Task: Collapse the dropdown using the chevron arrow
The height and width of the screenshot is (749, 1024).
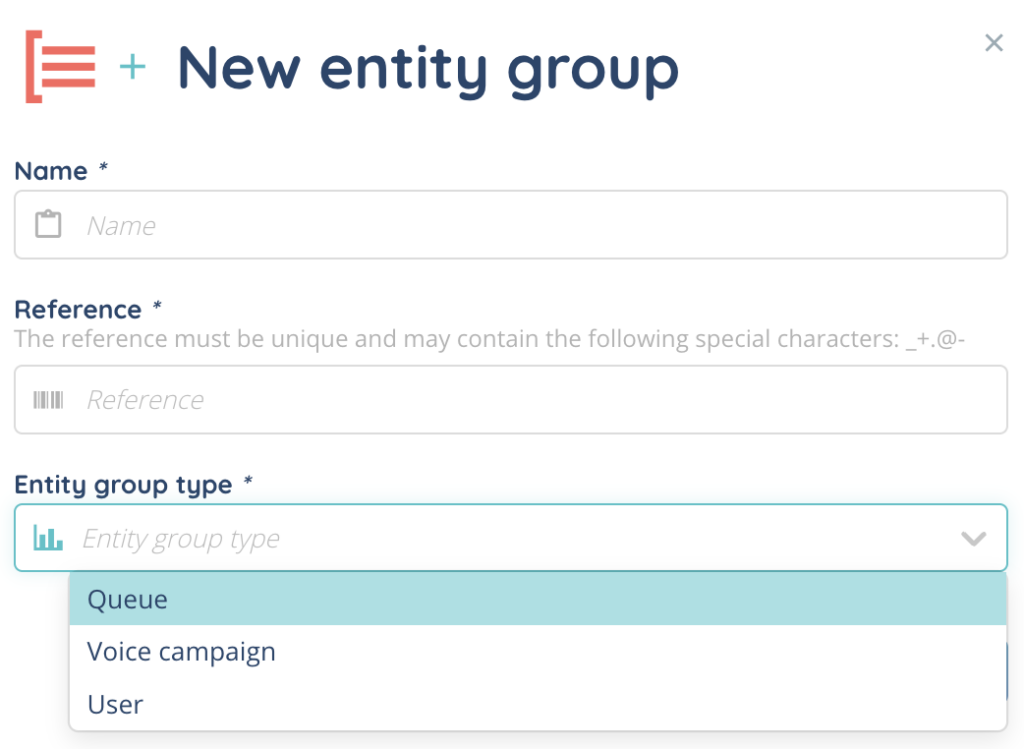Action: [973, 539]
